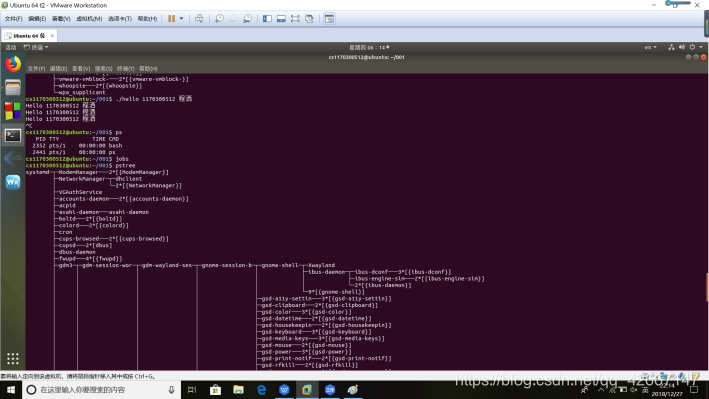Open the VMware 虚拟机(M) menu
Viewport: 709px width, 399px height.
(x=89, y=19)
